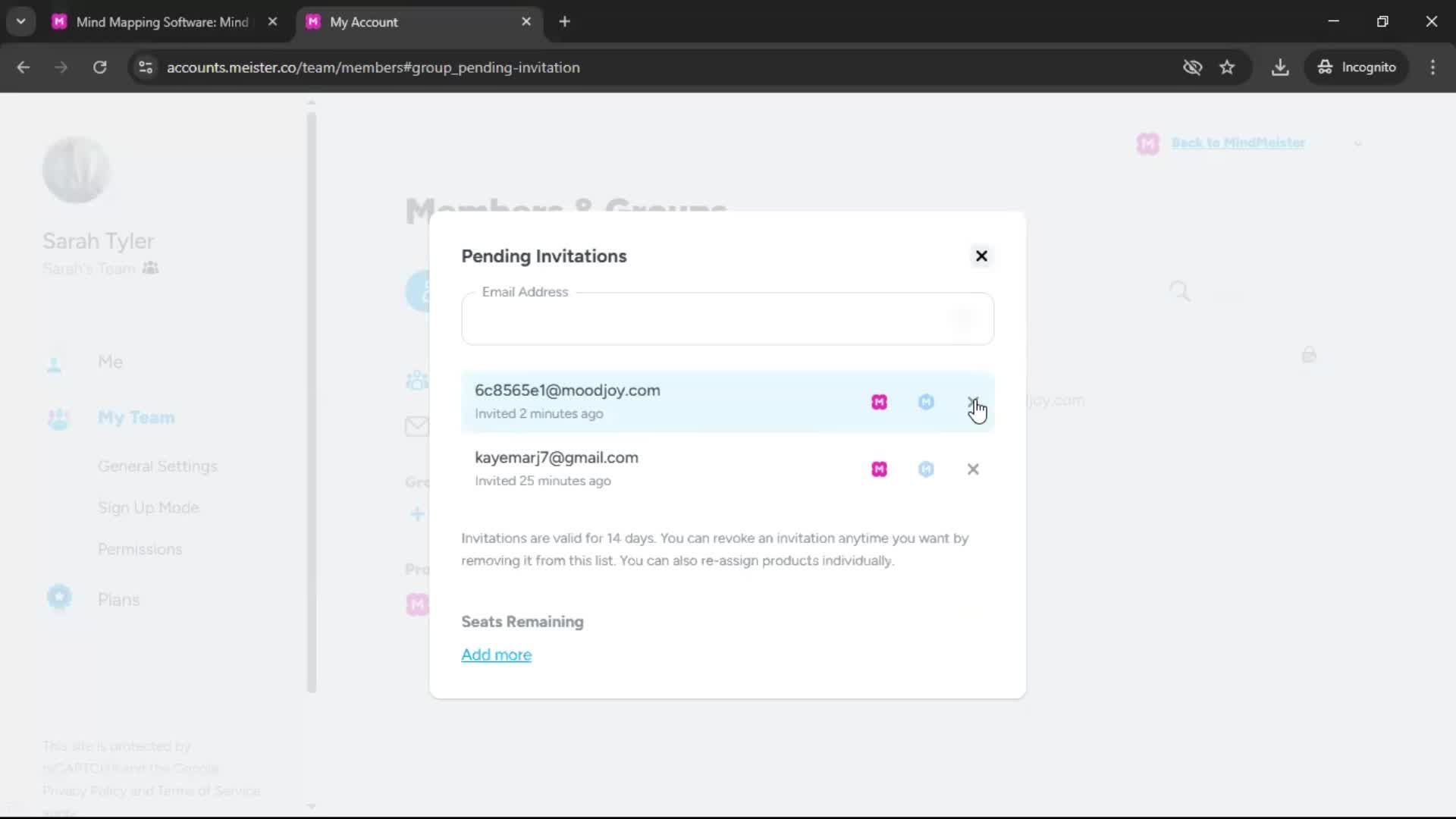Toggle MindMeister product for kayemarj7@gmail.com
1456x819 pixels.
(879, 469)
